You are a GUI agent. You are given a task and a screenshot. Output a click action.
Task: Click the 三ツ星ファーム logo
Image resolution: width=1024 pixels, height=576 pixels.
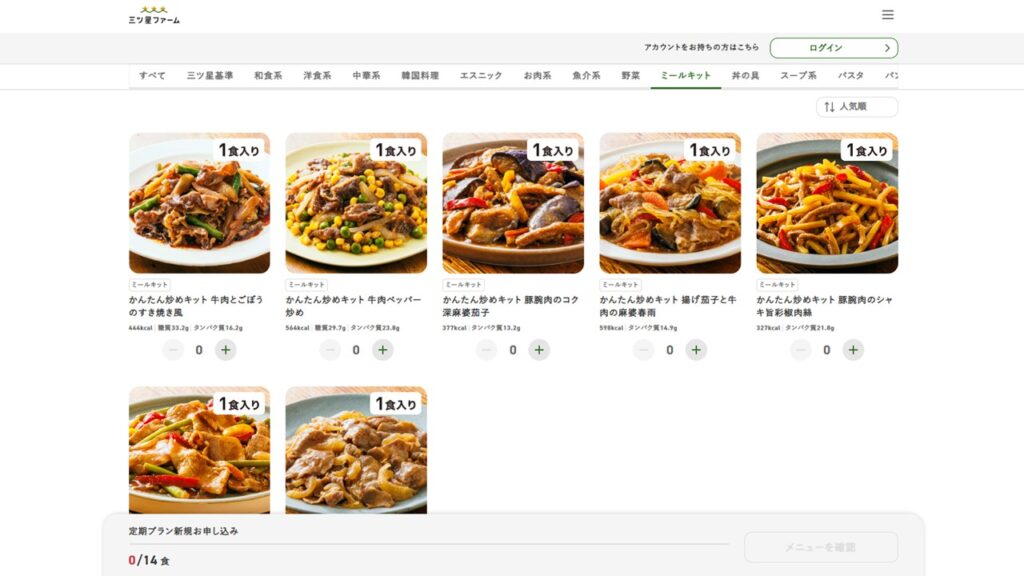click(x=154, y=15)
